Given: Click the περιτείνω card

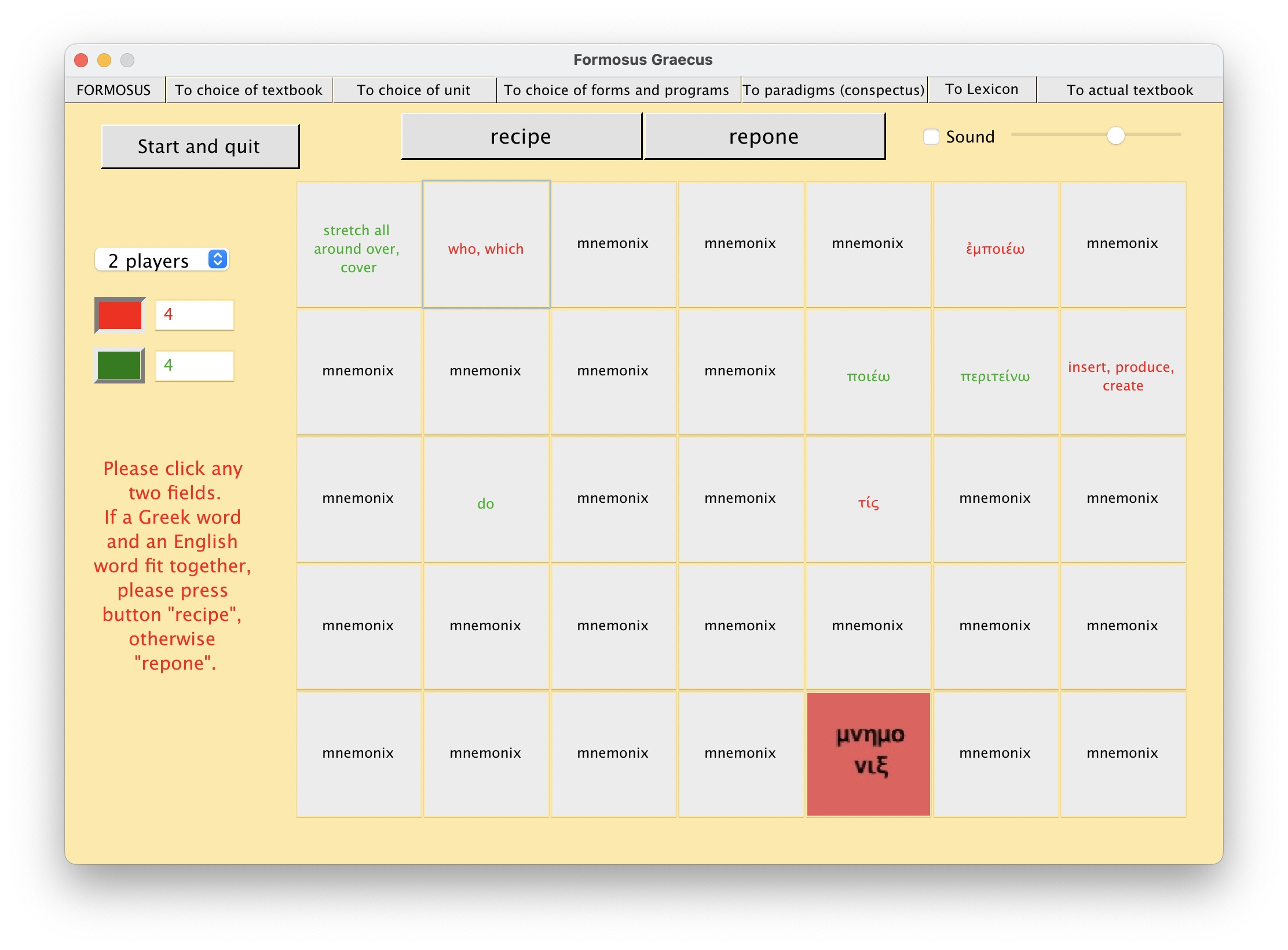Looking at the screenshot, I should [995, 372].
